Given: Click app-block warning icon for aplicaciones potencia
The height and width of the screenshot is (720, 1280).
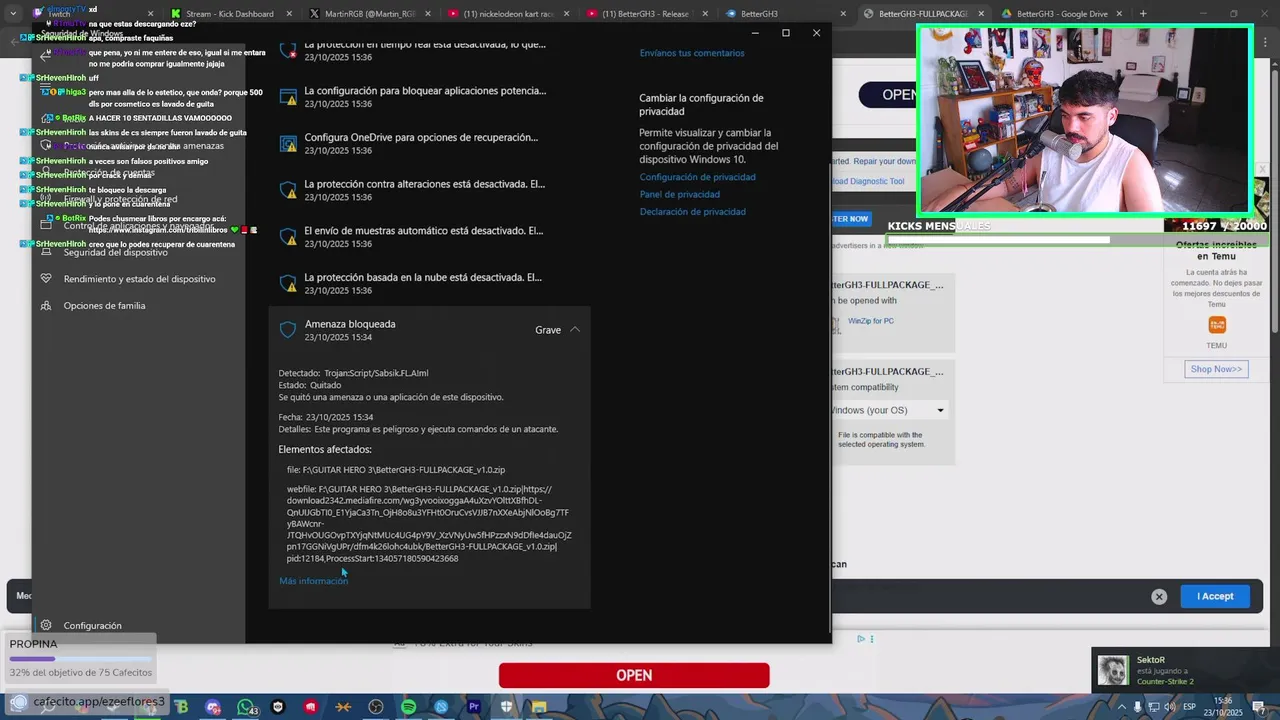Looking at the screenshot, I should tap(288, 97).
